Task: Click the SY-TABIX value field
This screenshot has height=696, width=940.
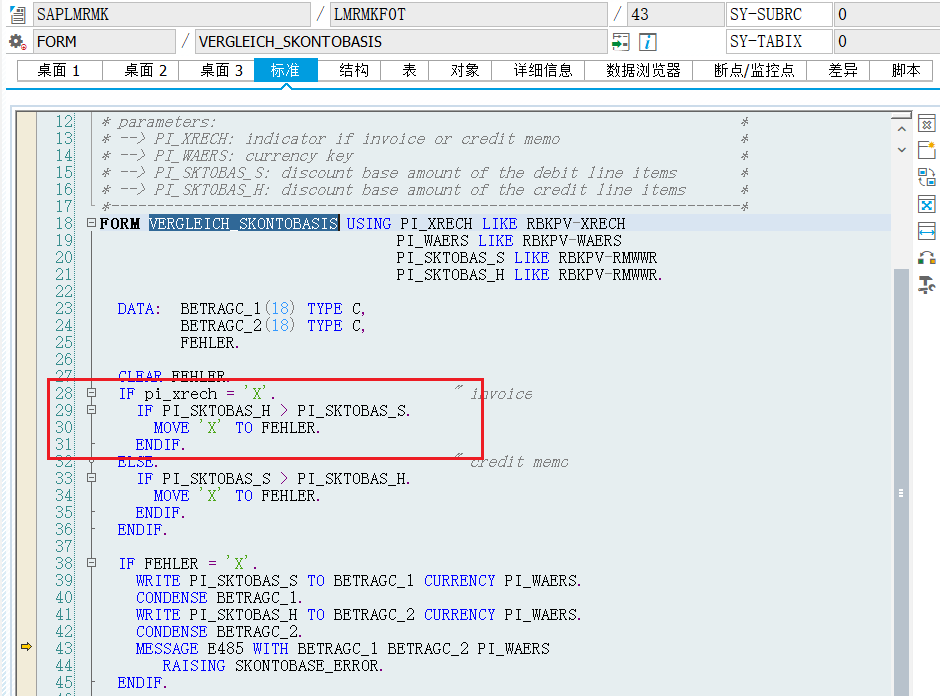Action: tap(887, 42)
